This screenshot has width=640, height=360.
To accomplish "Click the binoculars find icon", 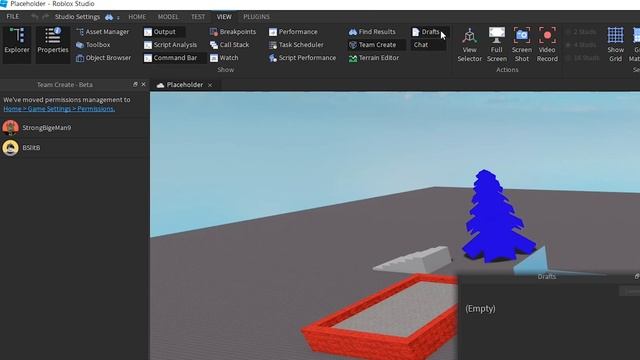I will point(109,17).
